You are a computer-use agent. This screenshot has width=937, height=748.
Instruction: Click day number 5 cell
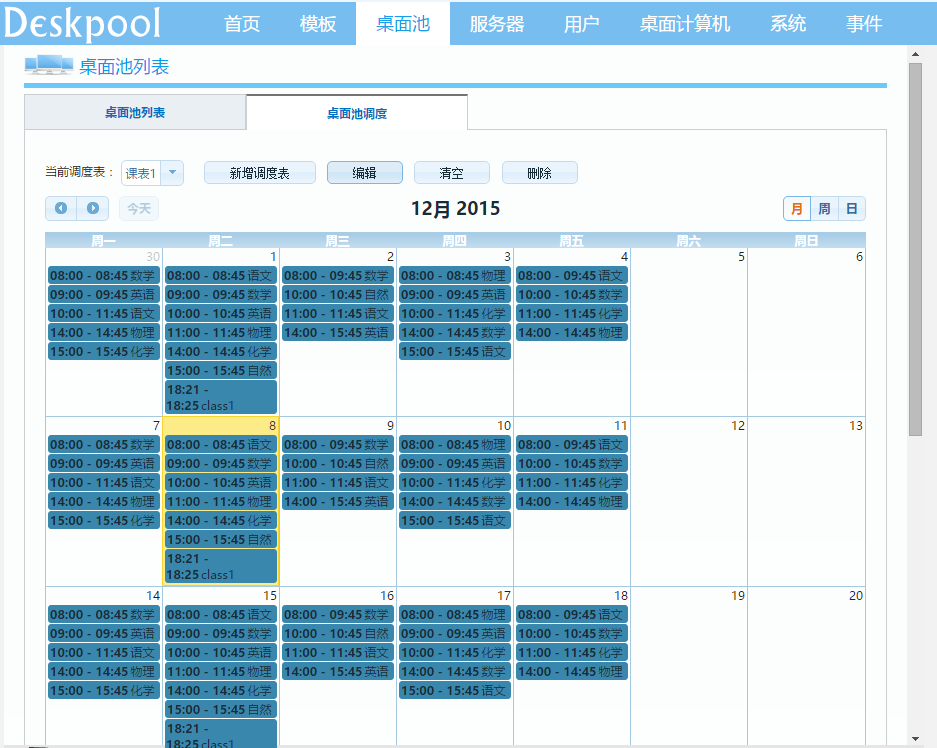[x=688, y=332]
